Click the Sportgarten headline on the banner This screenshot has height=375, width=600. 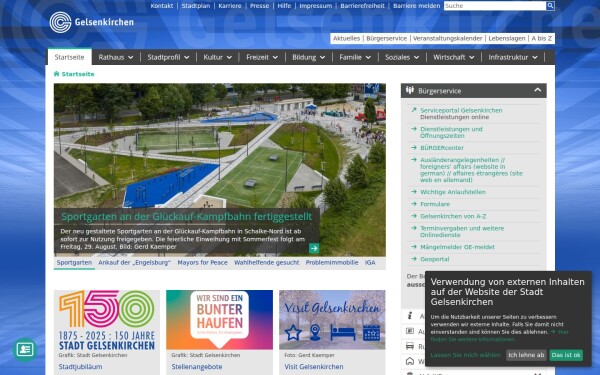(186, 217)
